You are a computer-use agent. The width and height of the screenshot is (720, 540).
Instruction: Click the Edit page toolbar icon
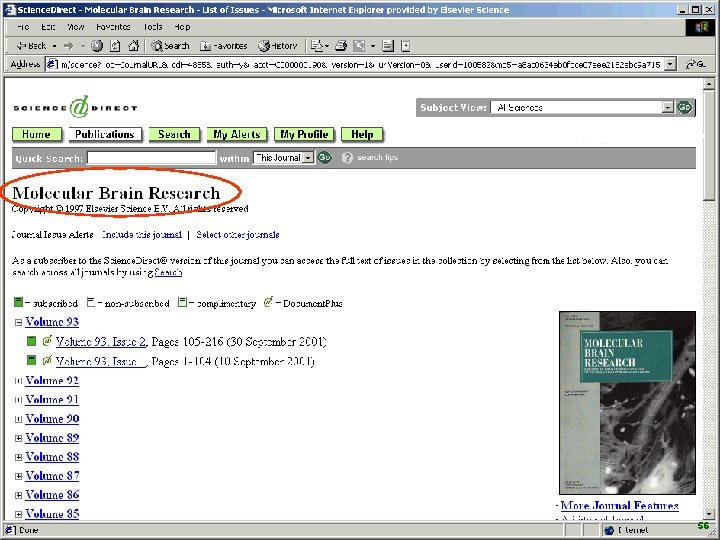(x=359, y=46)
